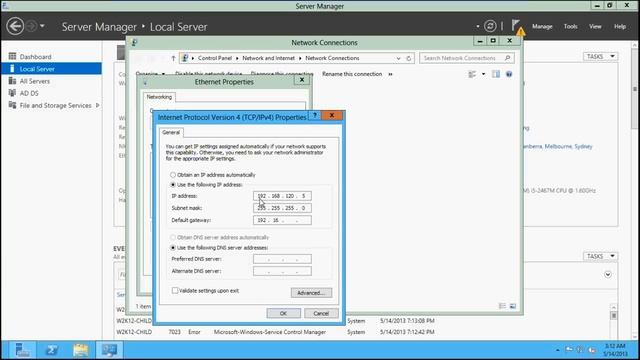
Task: Open the Properties TASKS dropdown
Action: pyautogui.click(x=600, y=56)
